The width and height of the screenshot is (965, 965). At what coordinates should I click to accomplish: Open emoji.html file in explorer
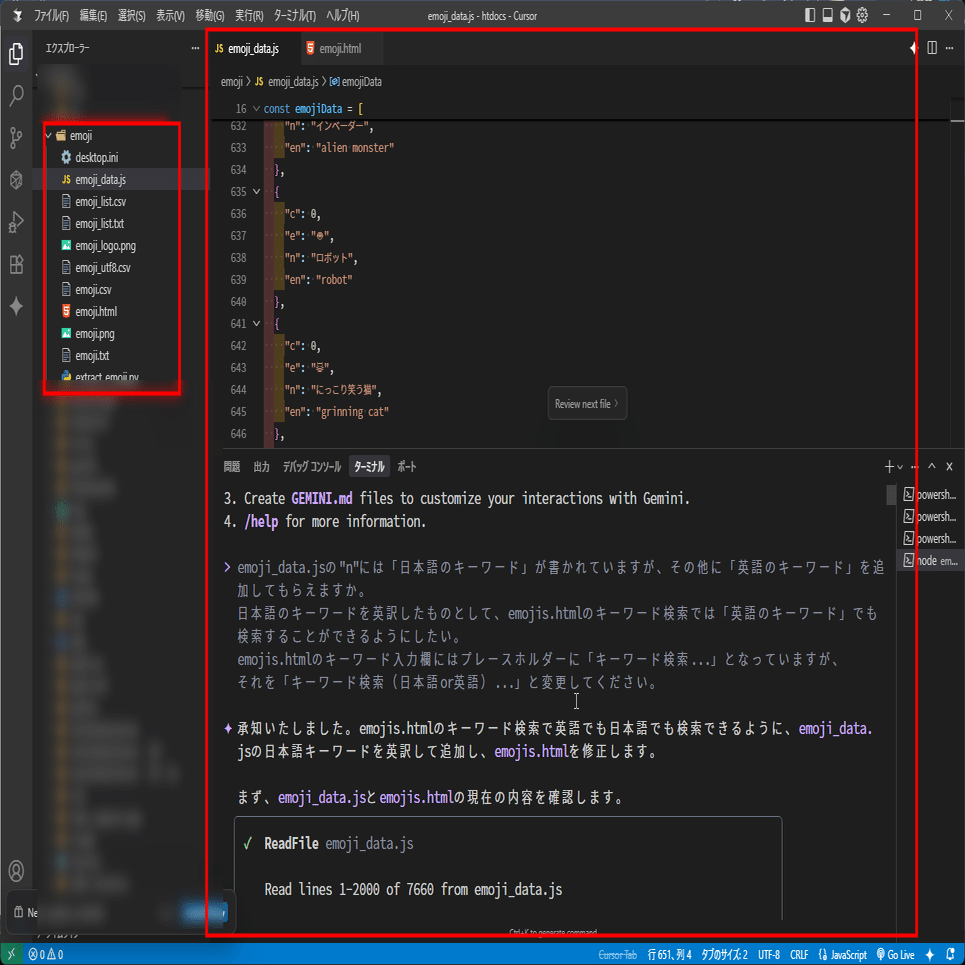pos(96,311)
